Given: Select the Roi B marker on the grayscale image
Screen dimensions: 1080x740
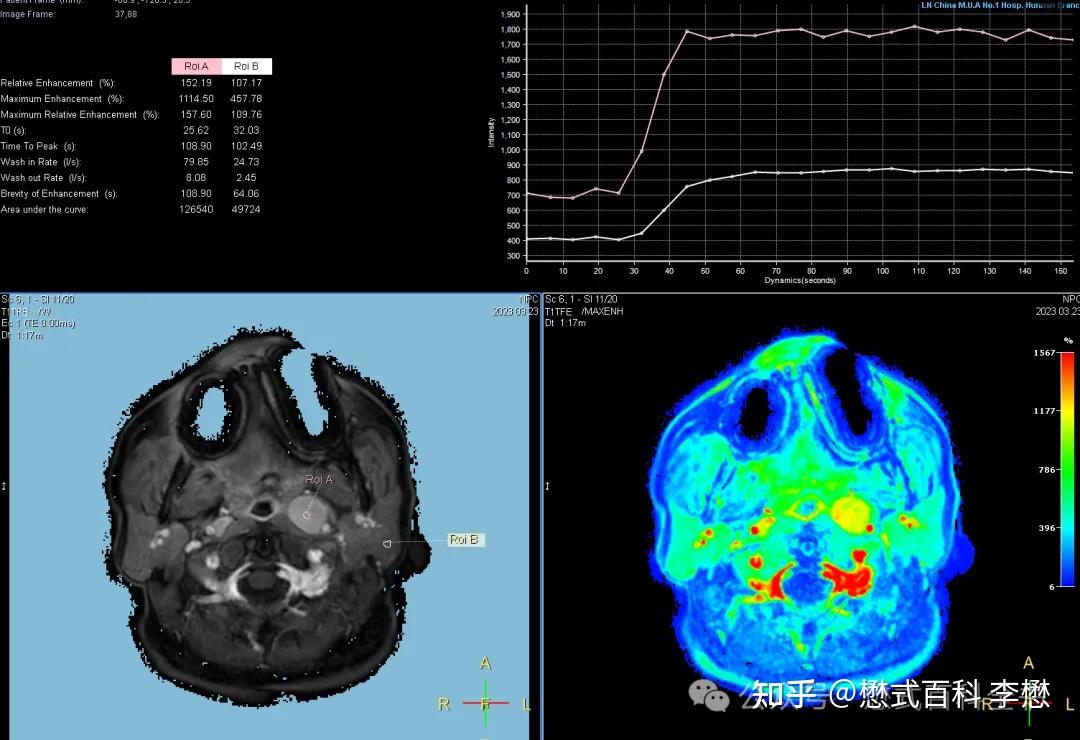Looking at the screenshot, I should (464, 539).
